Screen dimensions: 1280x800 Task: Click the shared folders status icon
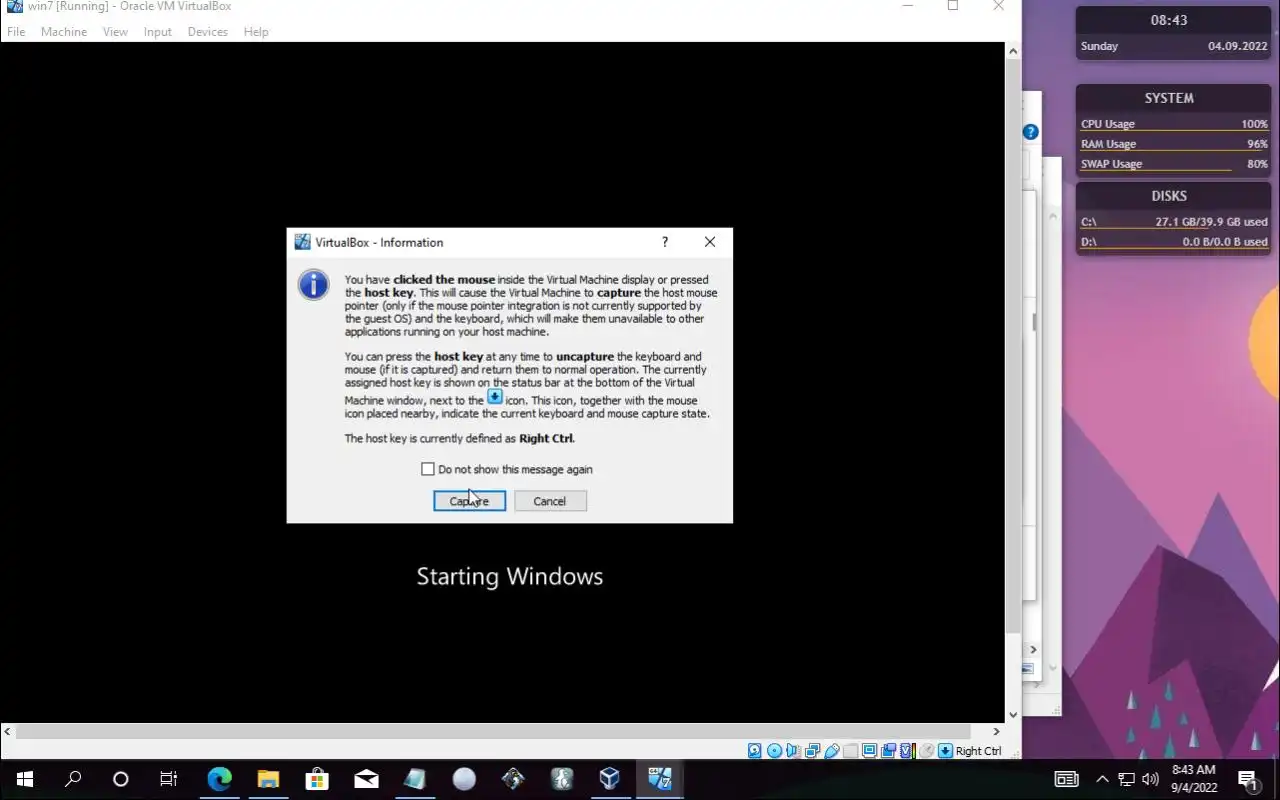click(850, 751)
